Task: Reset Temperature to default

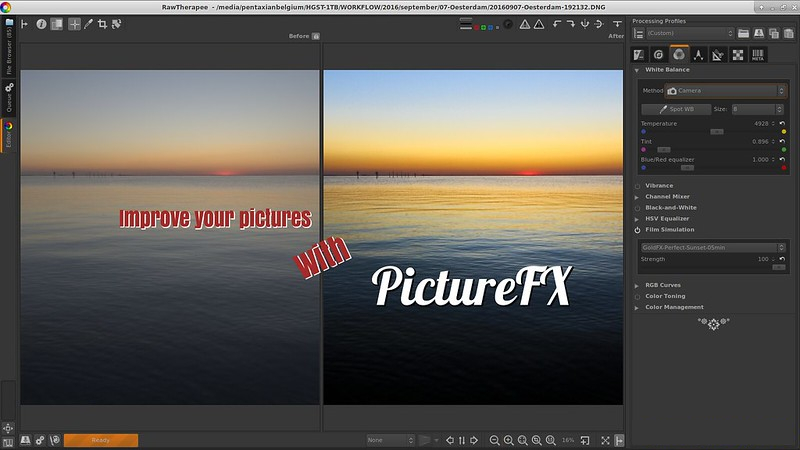Action: 782,123
